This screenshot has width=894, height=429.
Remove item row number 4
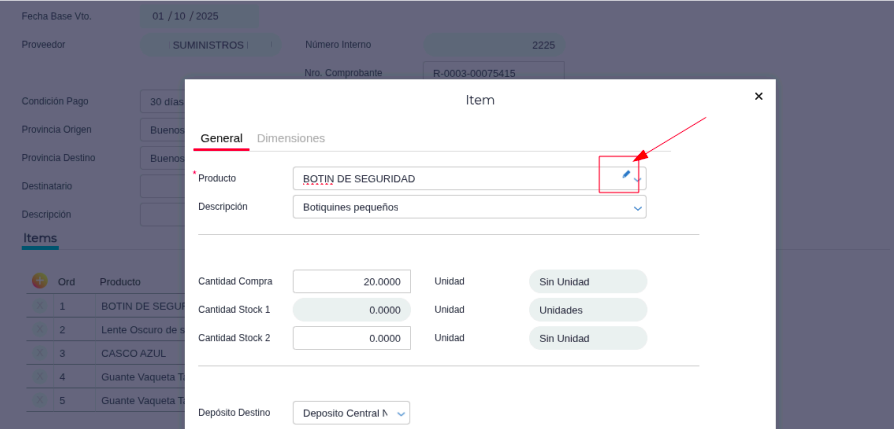point(40,377)
